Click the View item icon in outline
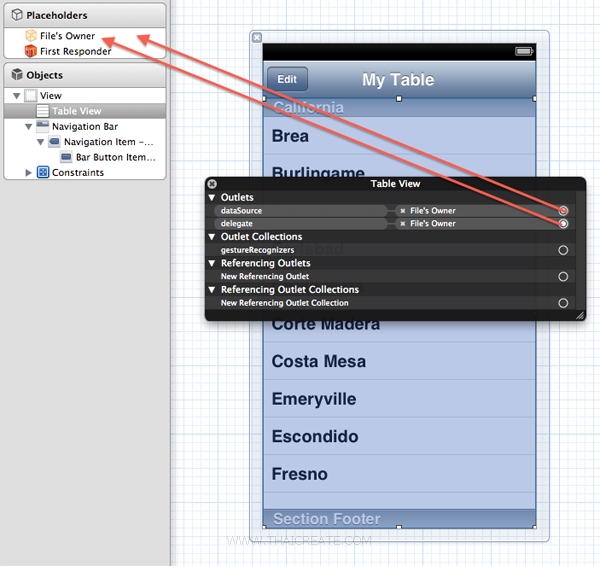 coord(31,95)
